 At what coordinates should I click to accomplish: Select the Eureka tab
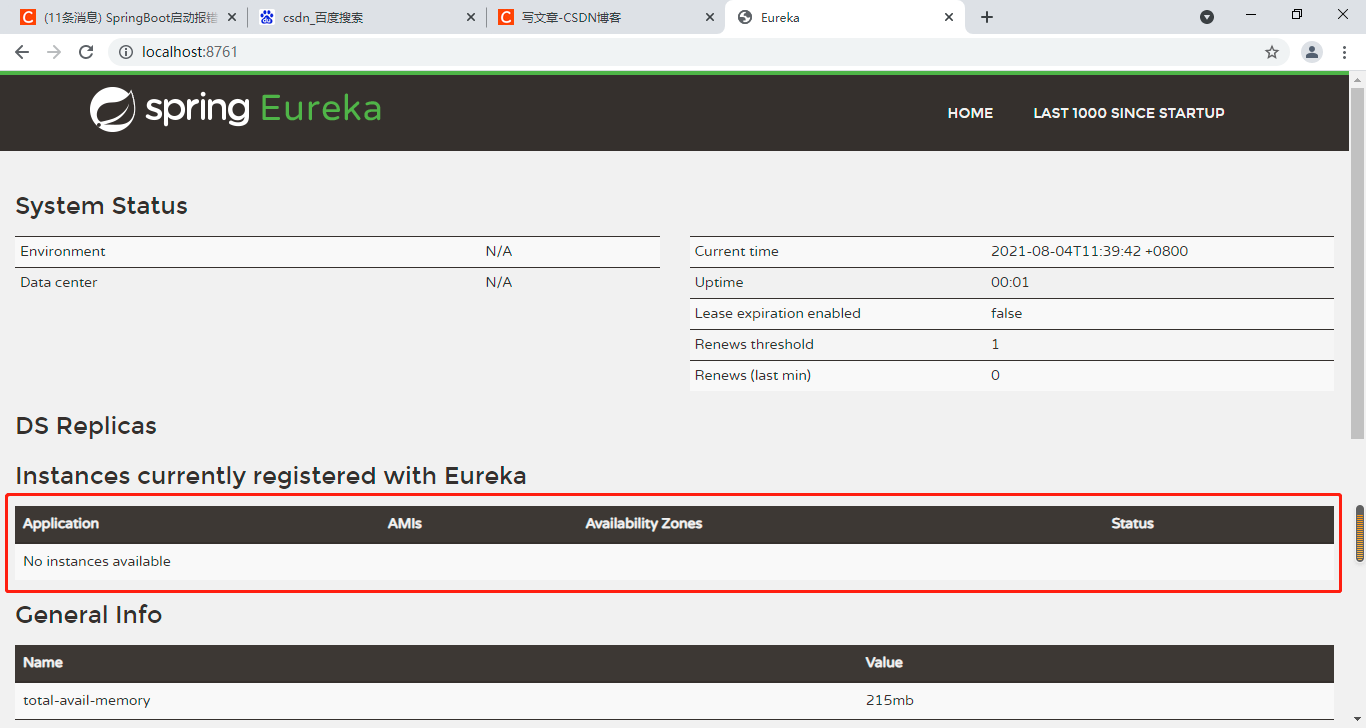pos(845,17)
